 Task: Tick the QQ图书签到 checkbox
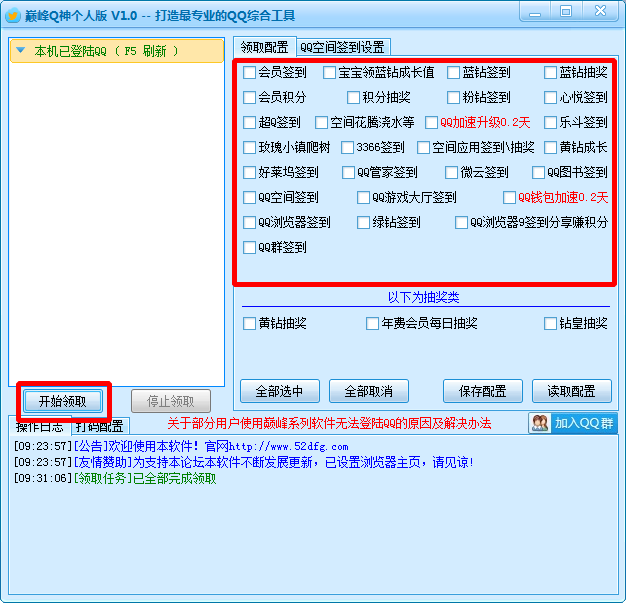538,173
